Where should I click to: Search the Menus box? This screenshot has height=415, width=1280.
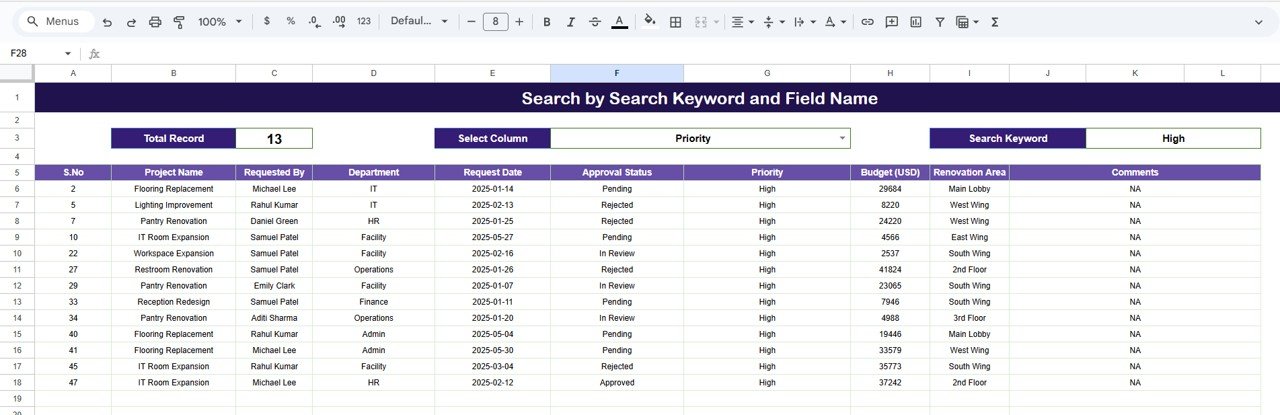(57, 21)
